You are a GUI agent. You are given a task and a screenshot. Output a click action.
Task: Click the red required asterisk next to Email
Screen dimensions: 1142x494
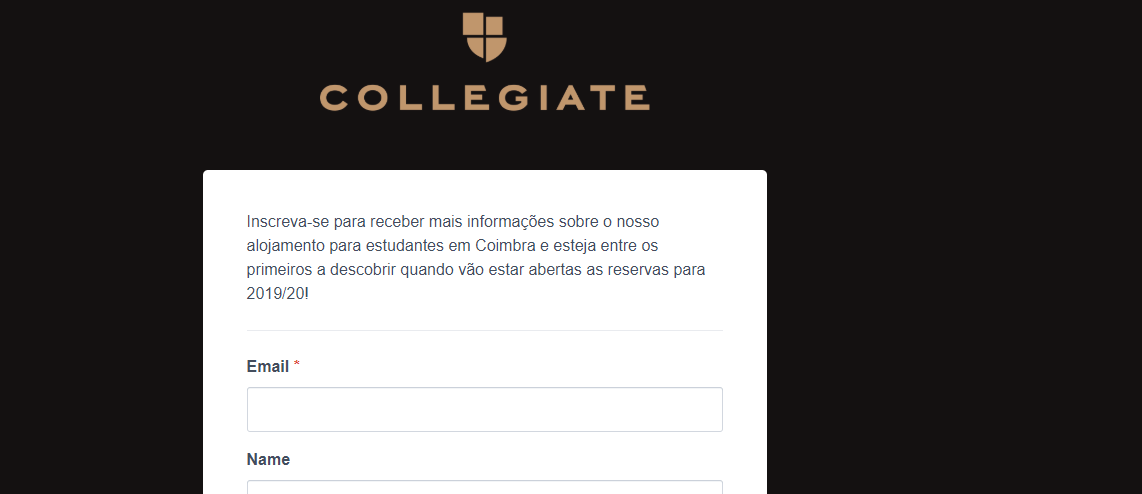(296, 364)
